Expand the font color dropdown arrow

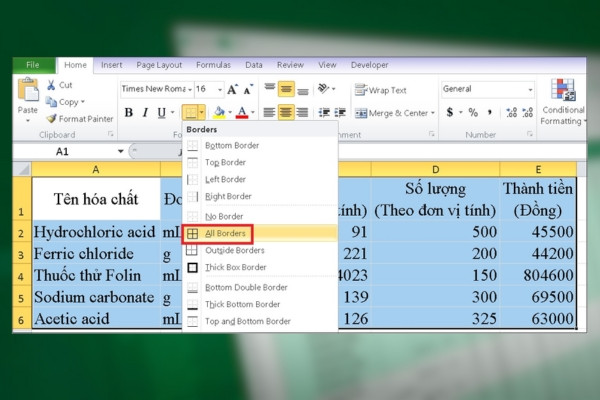pyautogui.click(x=253, y=113)
